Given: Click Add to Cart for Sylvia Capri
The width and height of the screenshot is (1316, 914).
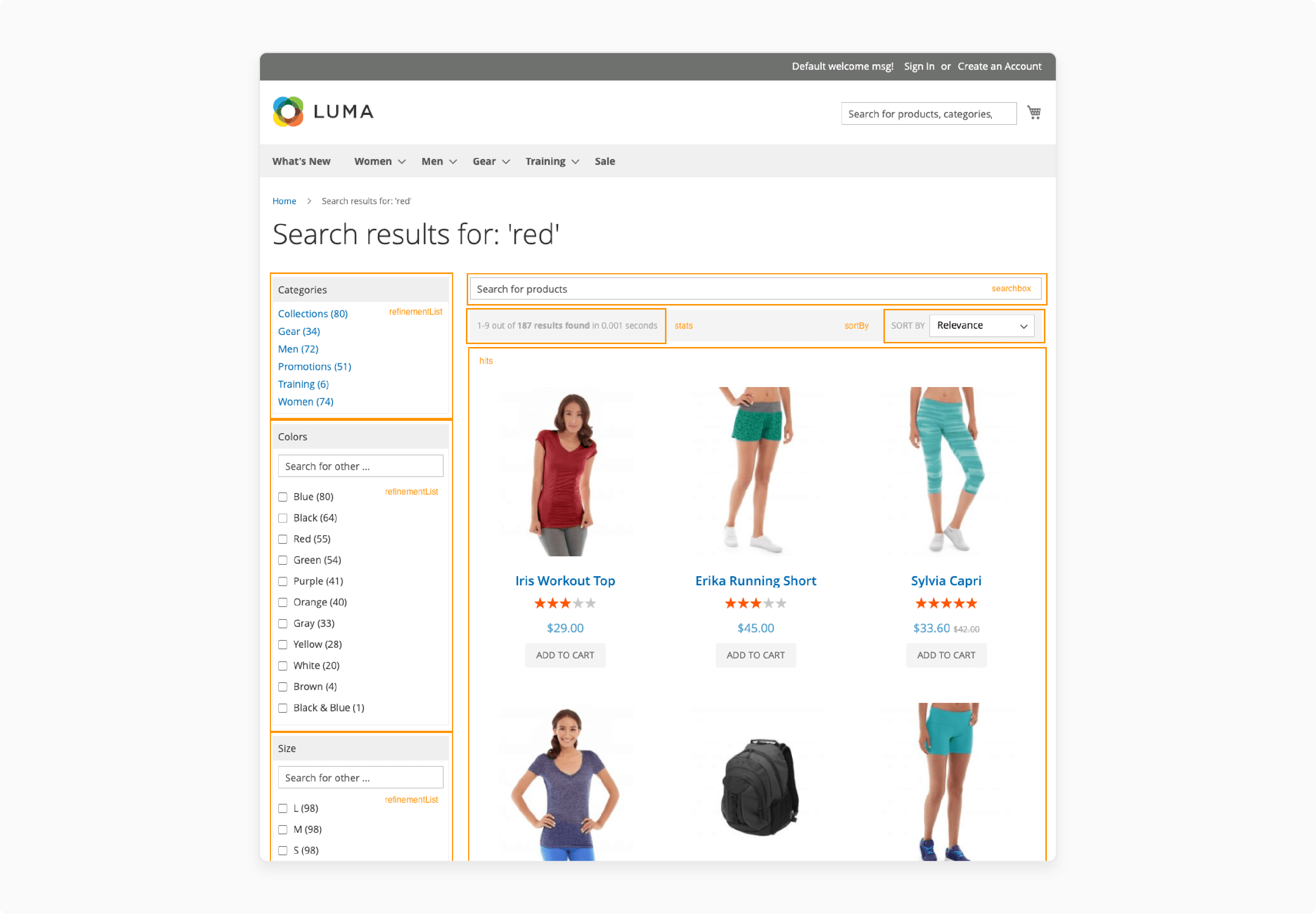Looking at the screenshot, I should click(x=945, y=655).
